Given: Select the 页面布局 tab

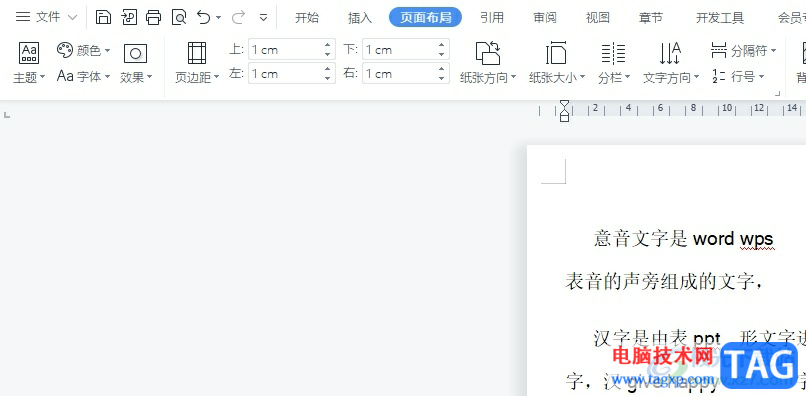Looking at the screenshot, I should (x=426, y=17).
